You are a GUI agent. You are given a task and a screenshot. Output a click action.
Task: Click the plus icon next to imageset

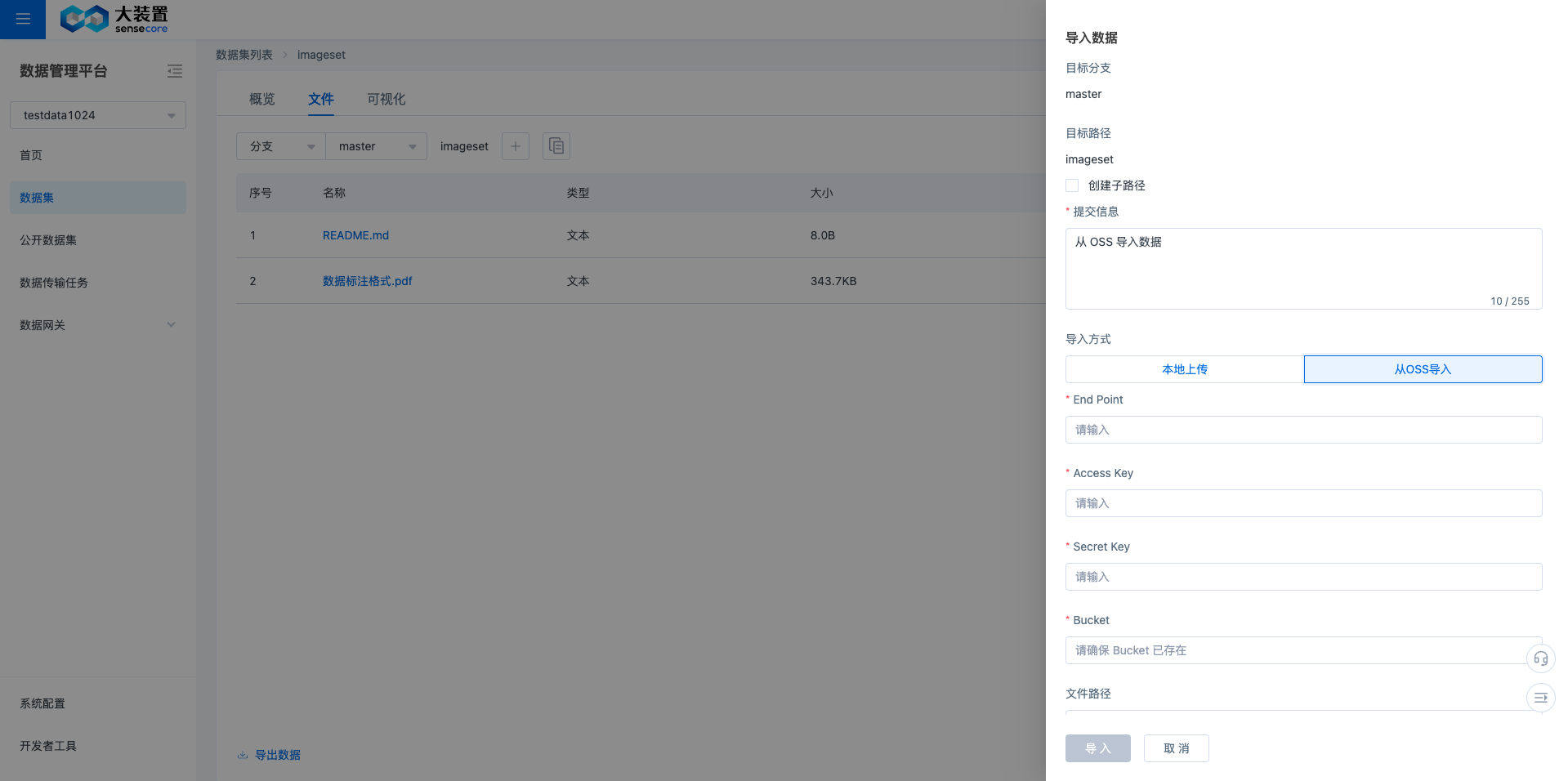515,146
